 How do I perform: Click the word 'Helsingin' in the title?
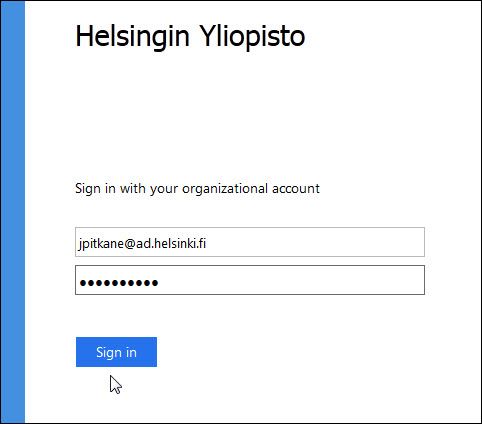pos(133,37)
